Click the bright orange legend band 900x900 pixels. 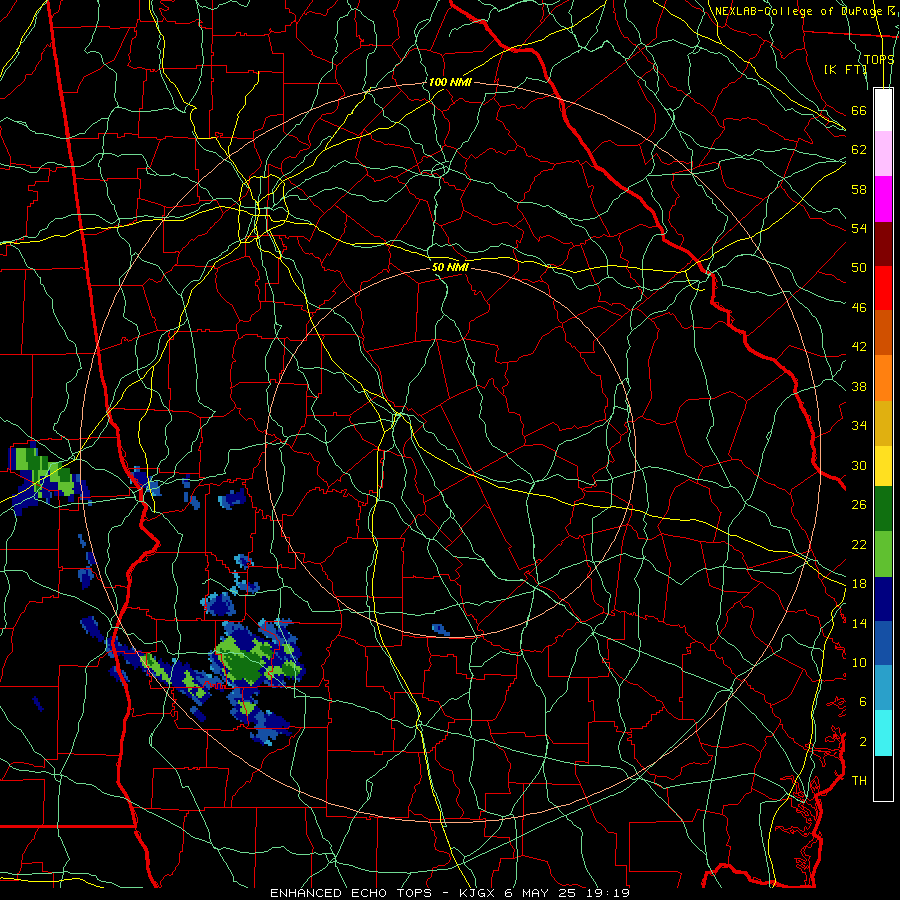883,378
